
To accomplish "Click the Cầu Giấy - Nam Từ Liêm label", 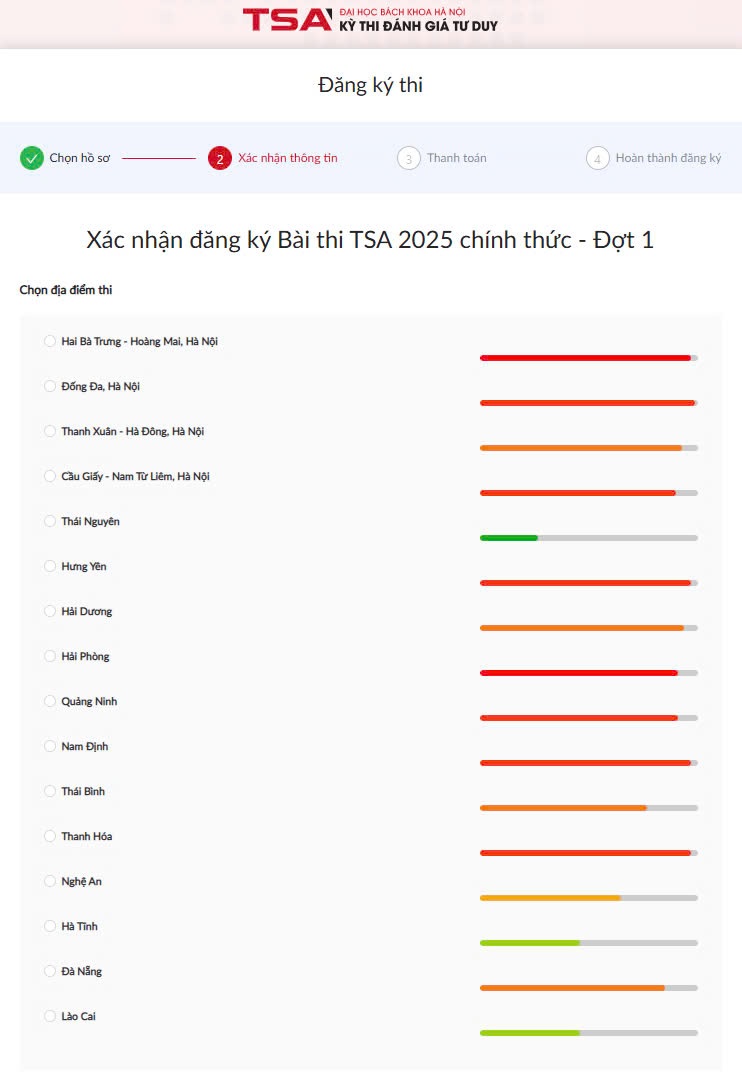I will (135, 476).
